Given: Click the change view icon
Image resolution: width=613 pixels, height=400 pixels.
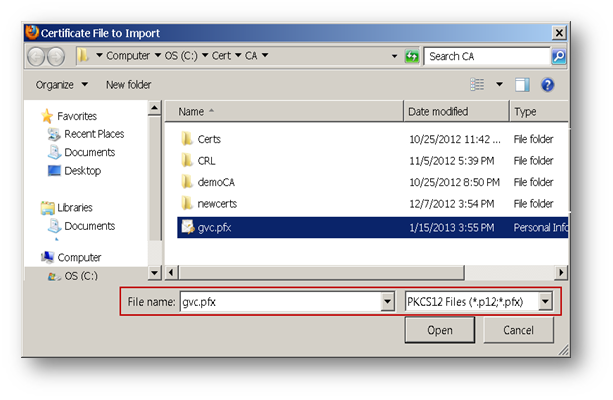Looking at the screenshot, I should [478, 85].
